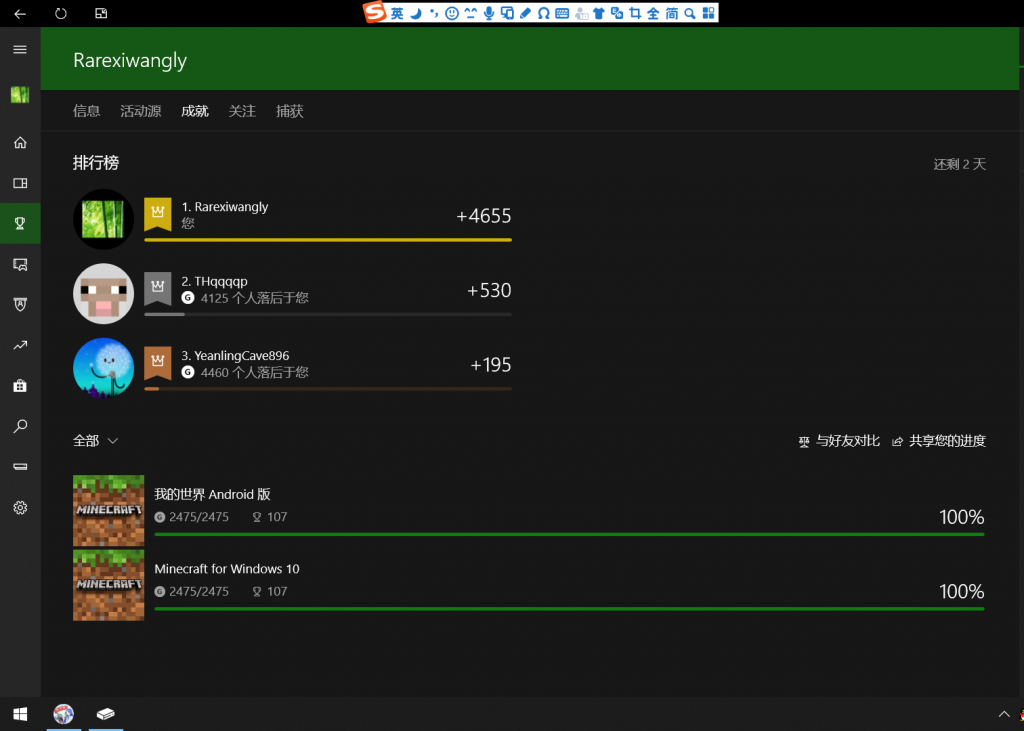This screenshot has height=731, width=1024.
Task: Click Rarexiwangly's bamboo leaderboard avatar
Action: pyautogui.click(x=103, y=219)
